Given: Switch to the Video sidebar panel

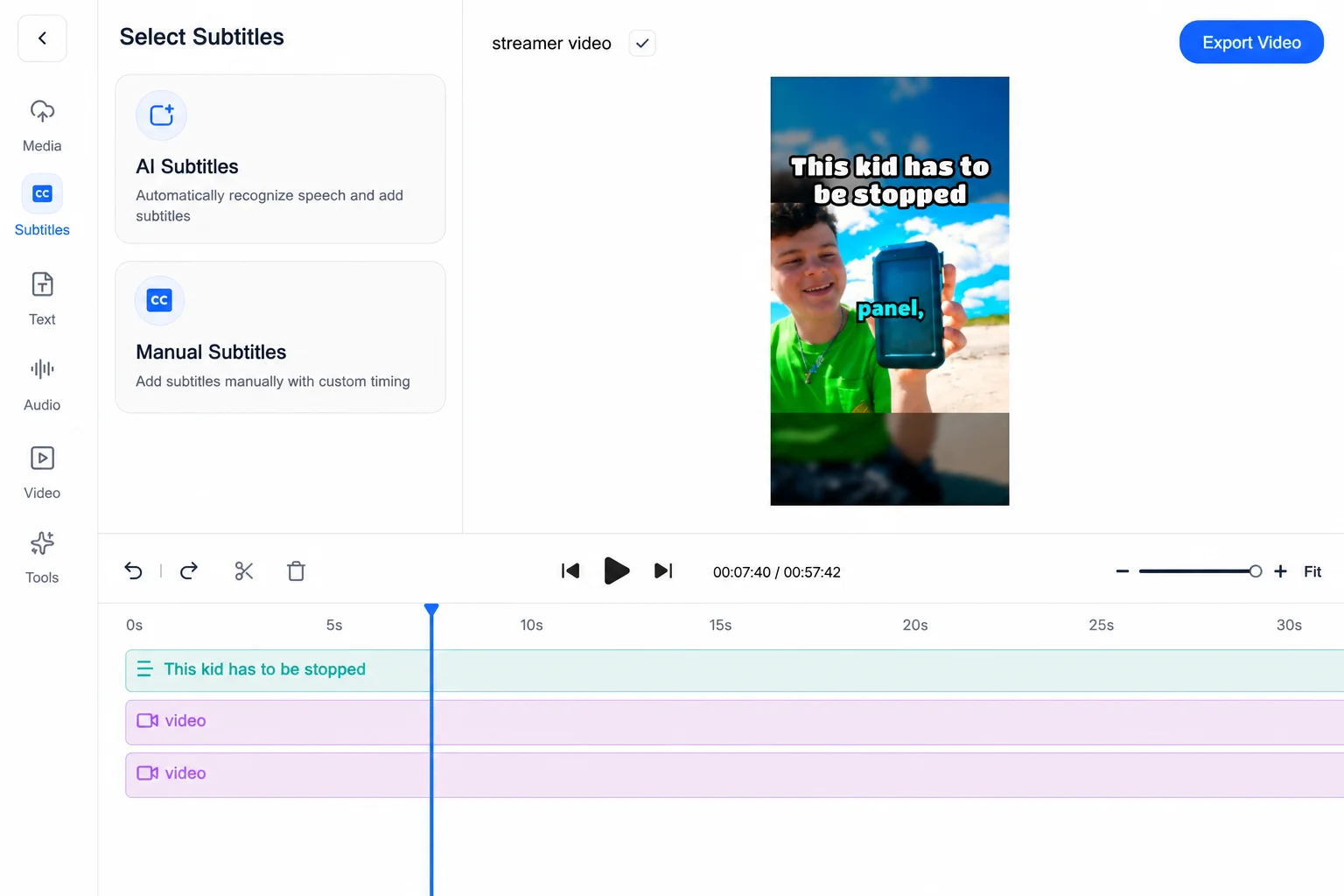Looking at the screenshot, I should pyautogui.click(x=42, y=472).
